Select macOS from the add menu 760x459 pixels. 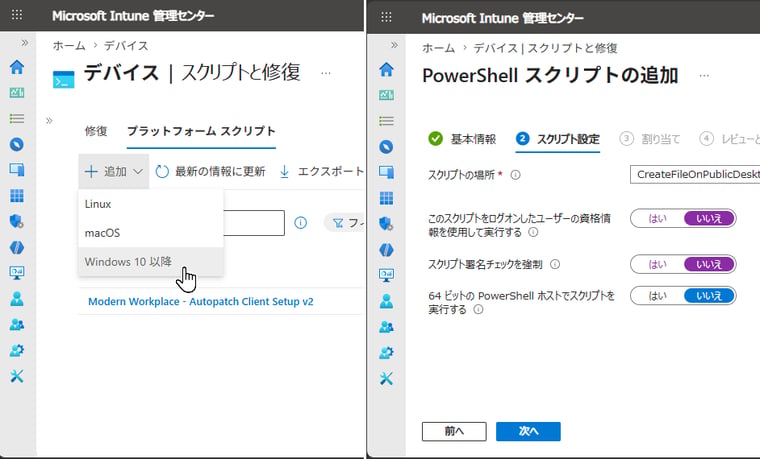click(151, 233)
